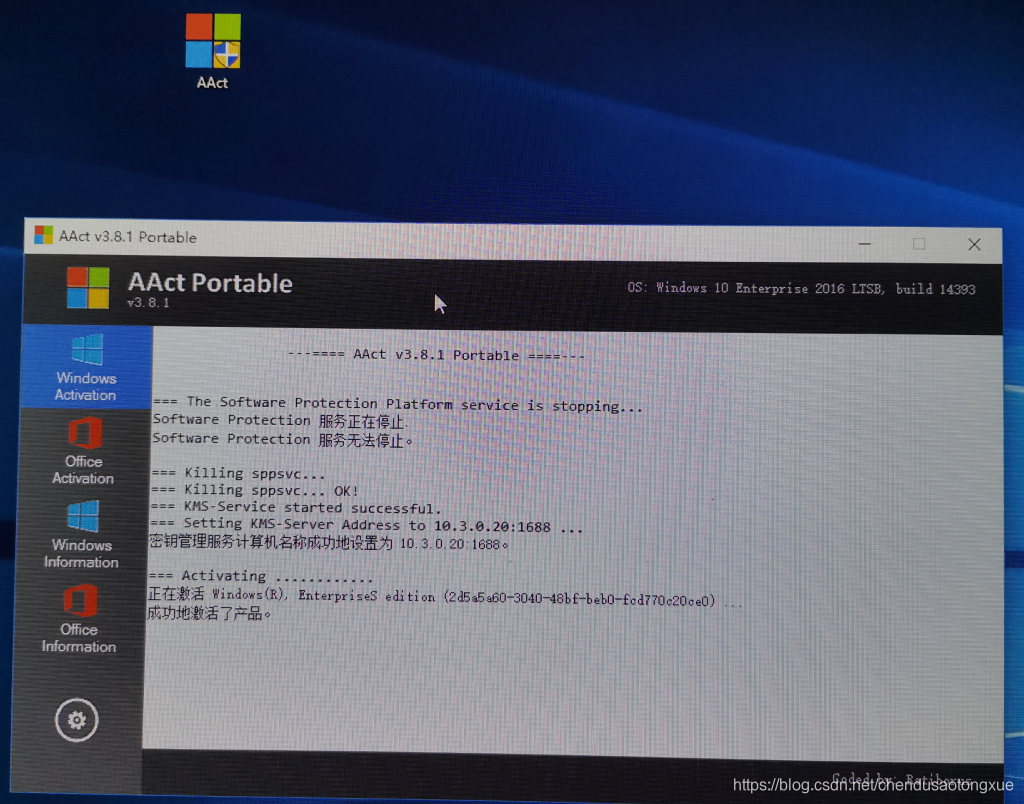
Task: Select the Office Activation sidebar button
Action: pos(84,451)
